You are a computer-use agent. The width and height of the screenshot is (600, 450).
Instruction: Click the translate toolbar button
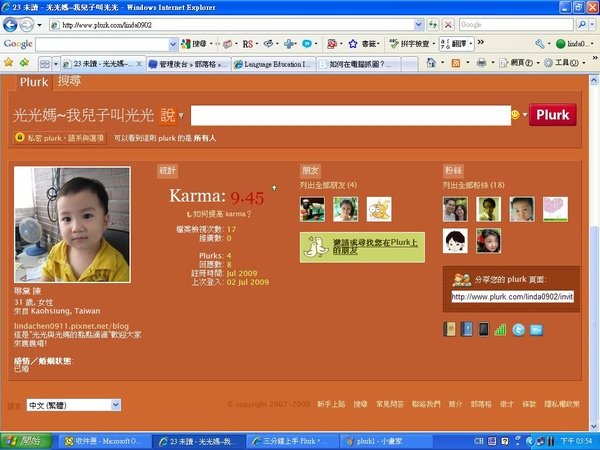454,44
